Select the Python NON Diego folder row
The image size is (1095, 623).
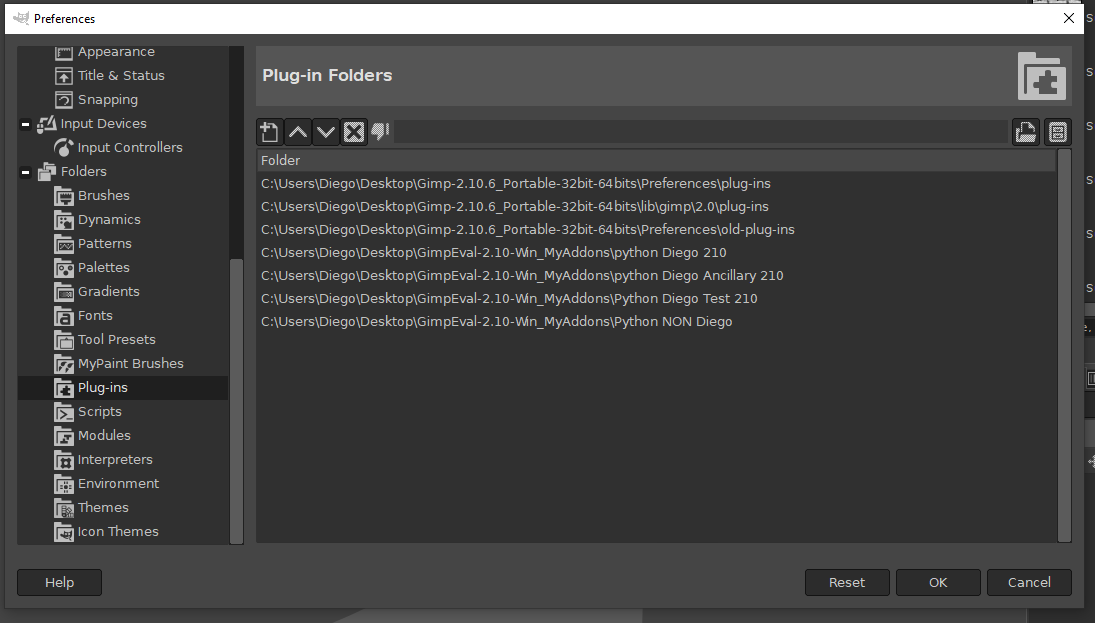pyautogui.click(x=656, y=322)
